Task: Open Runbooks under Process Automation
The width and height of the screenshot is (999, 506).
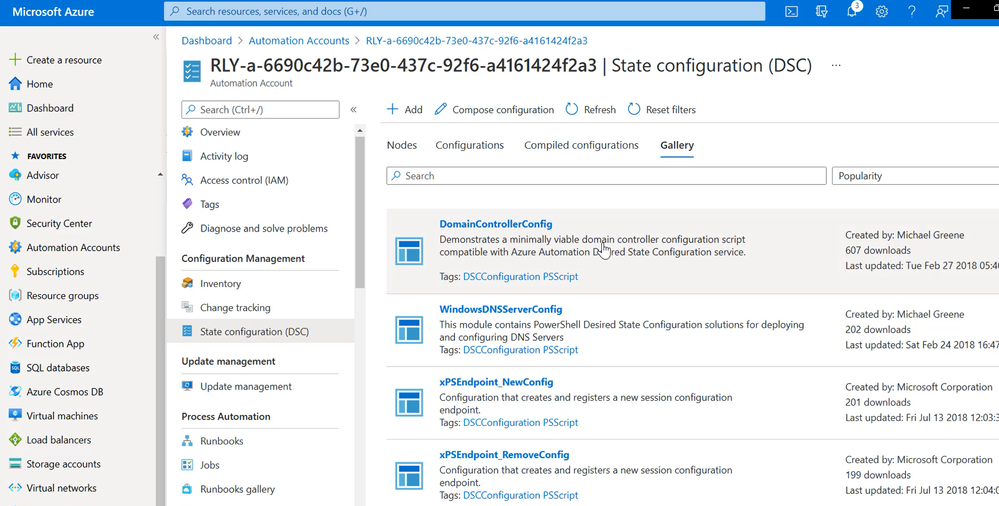Action: coord(213,441)
